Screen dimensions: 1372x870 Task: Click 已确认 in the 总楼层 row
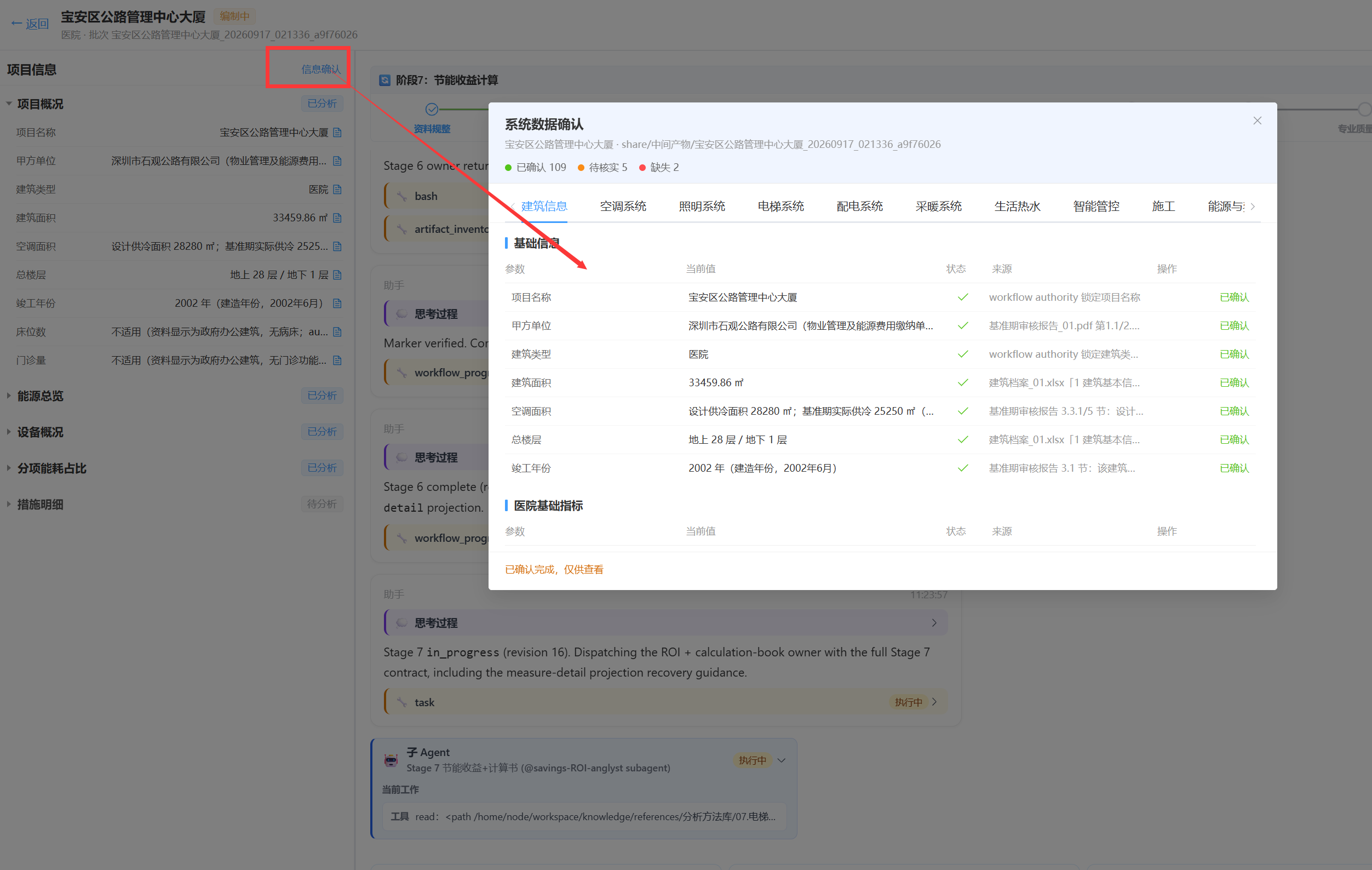(1233, 440)
